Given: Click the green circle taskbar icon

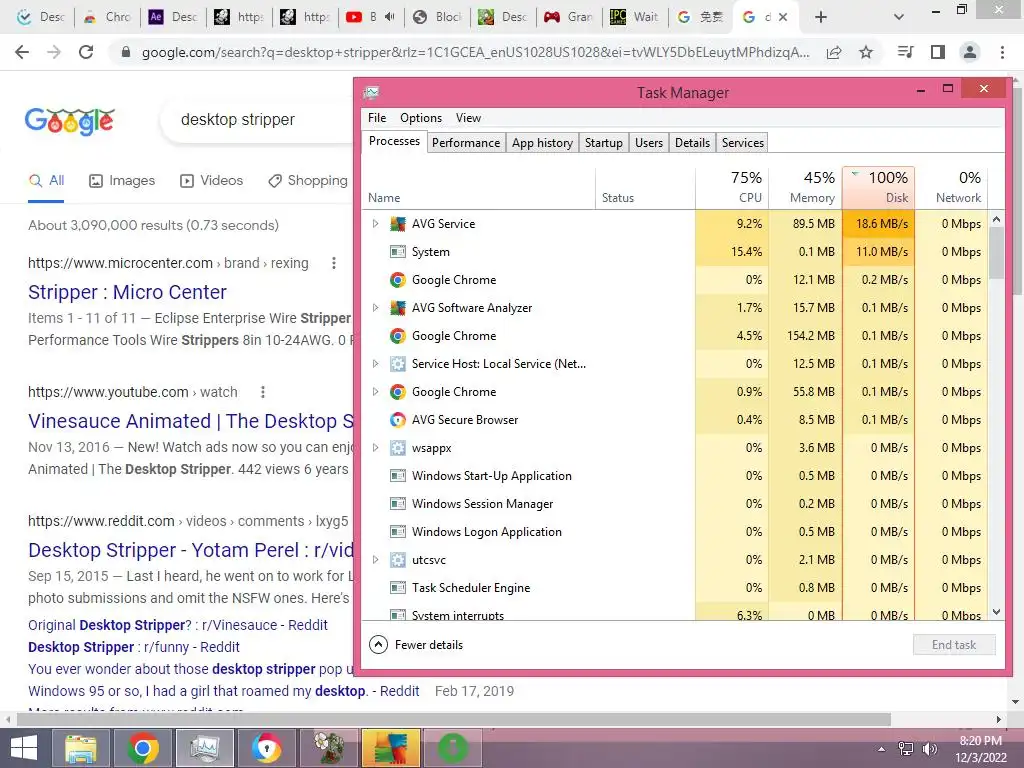Looking at the screenshot, I should (x=453, y=748).
